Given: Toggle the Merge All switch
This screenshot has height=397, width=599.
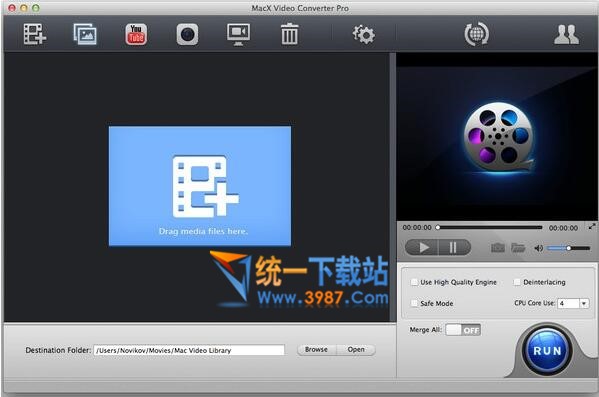Looking at the screenshot, I should [x=463, y=330].
